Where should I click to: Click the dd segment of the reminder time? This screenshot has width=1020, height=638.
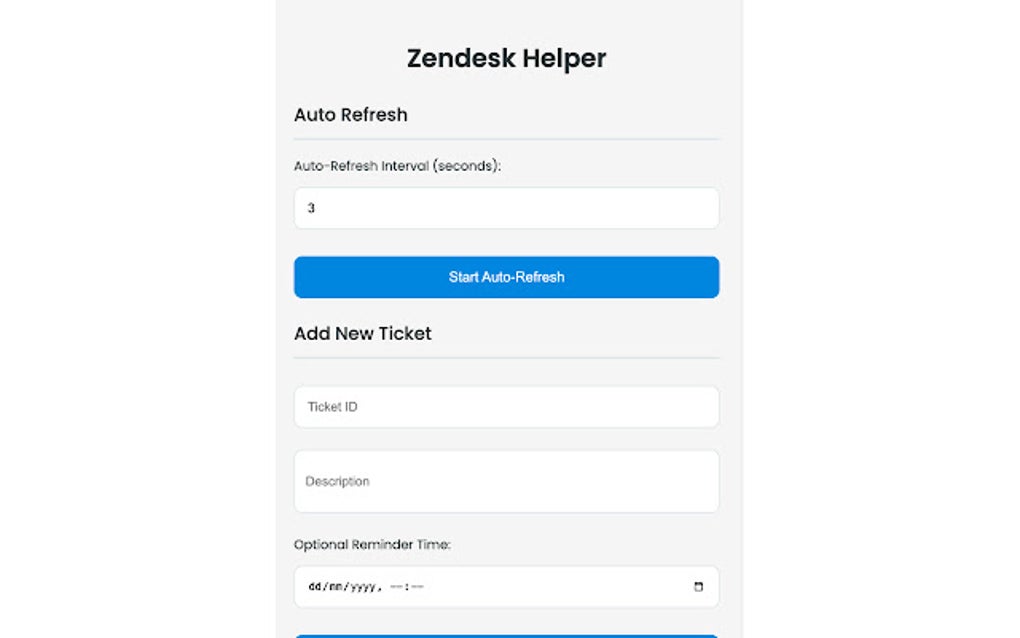tap(313, 587)
